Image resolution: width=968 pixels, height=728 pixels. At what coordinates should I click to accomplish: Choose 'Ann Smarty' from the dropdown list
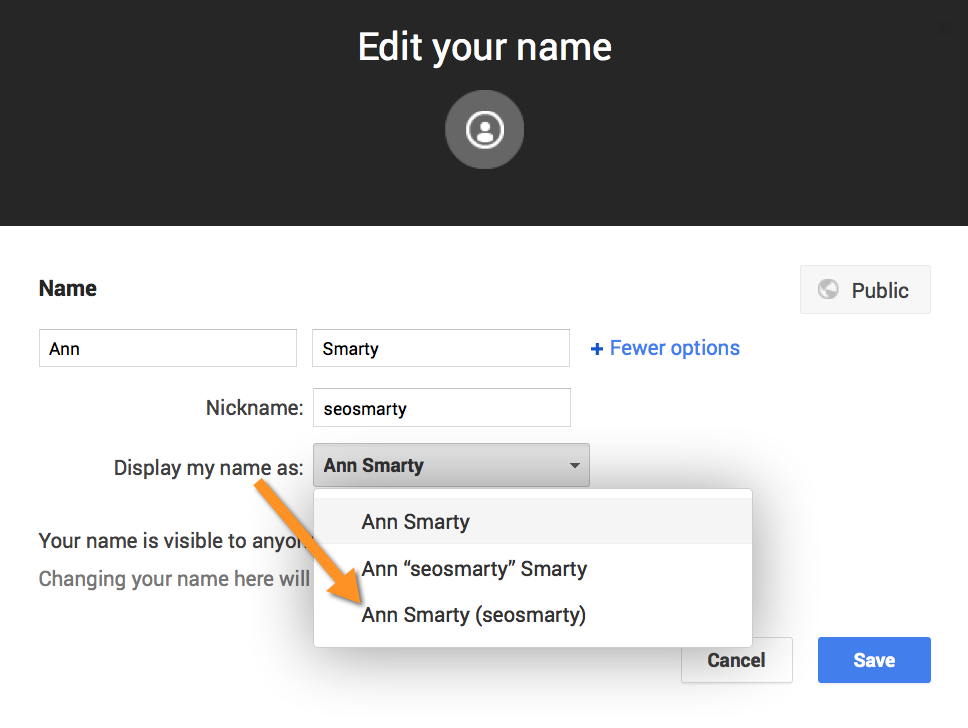(416, 522)
